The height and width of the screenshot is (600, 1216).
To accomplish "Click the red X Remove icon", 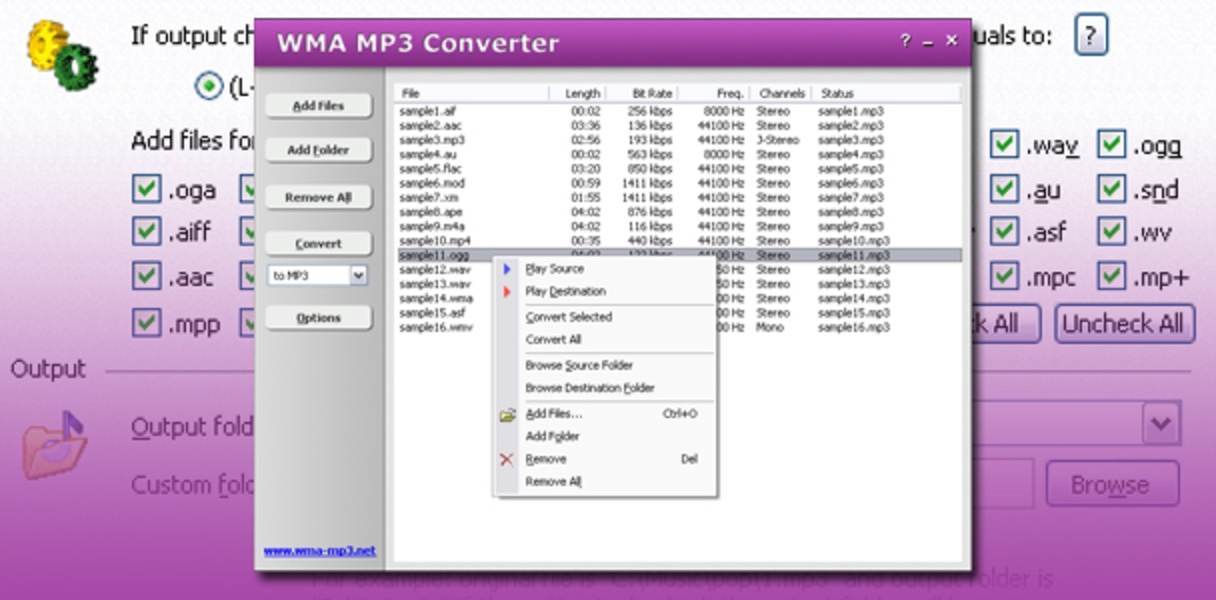I will pyautogui.click(x=506, y=460).
